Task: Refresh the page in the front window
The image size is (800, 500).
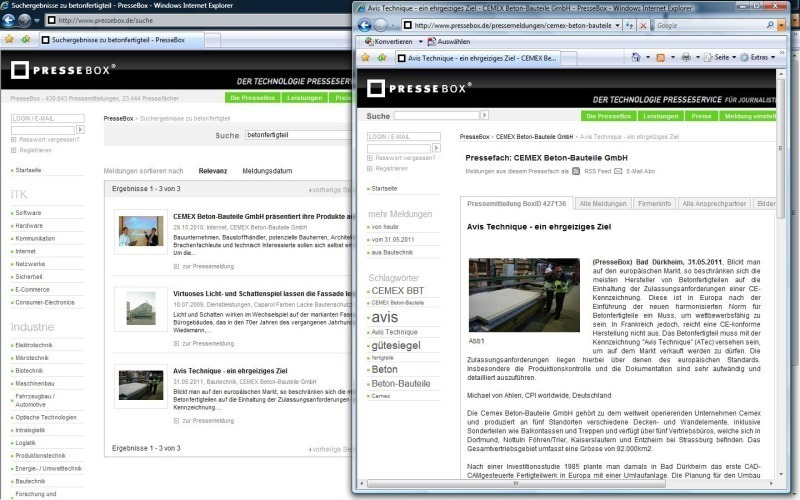Action: coord(630,25)
